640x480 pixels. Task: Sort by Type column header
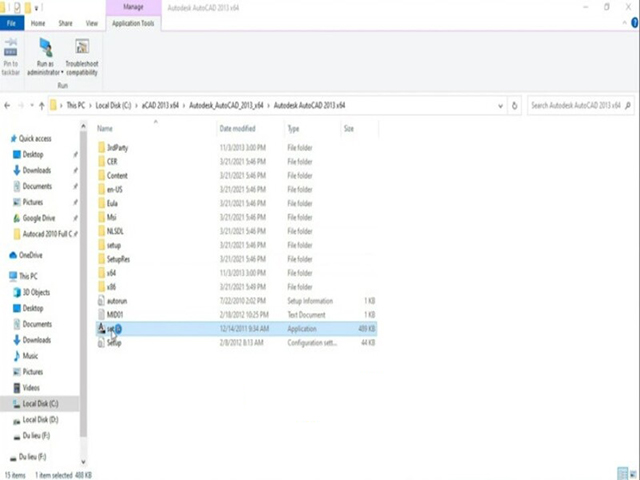pyautogui.click(x=293, y=129)
